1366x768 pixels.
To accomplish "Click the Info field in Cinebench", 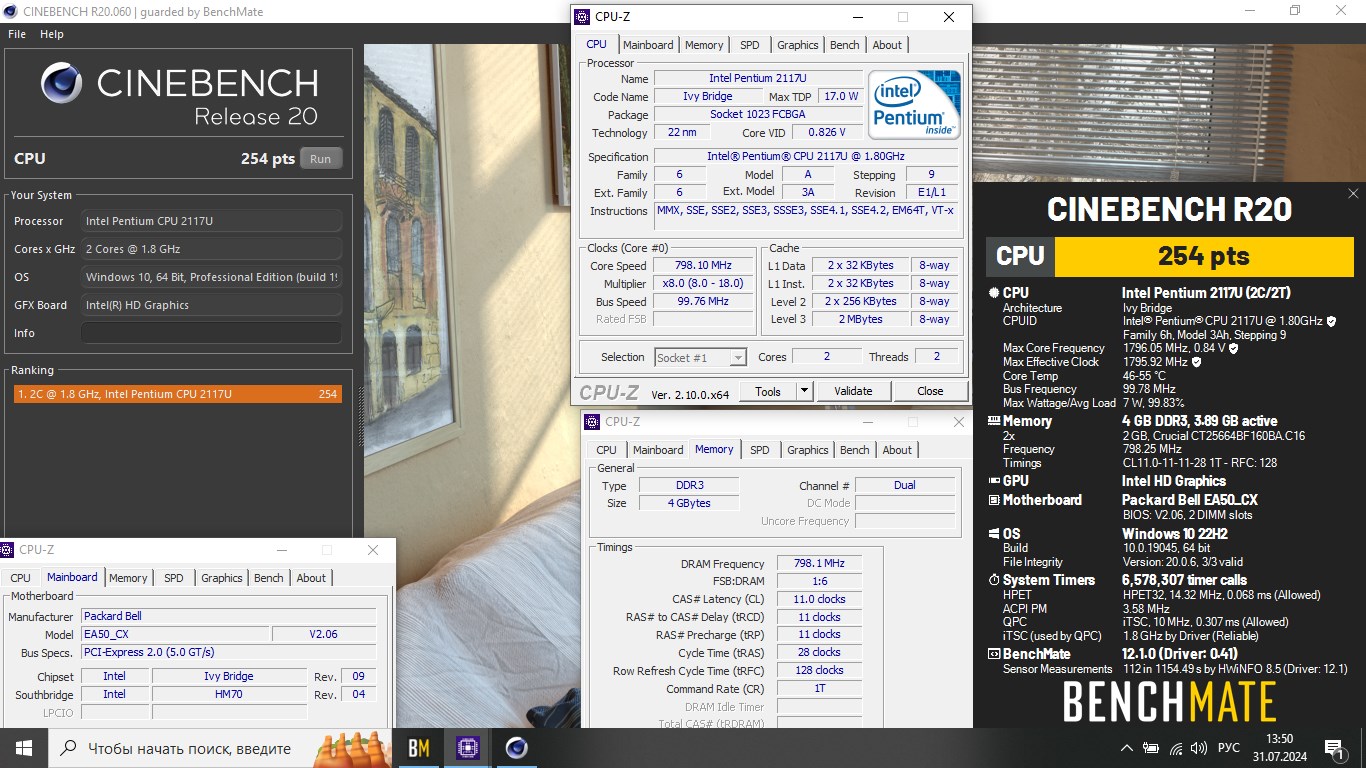I will (x=211, y=333).
